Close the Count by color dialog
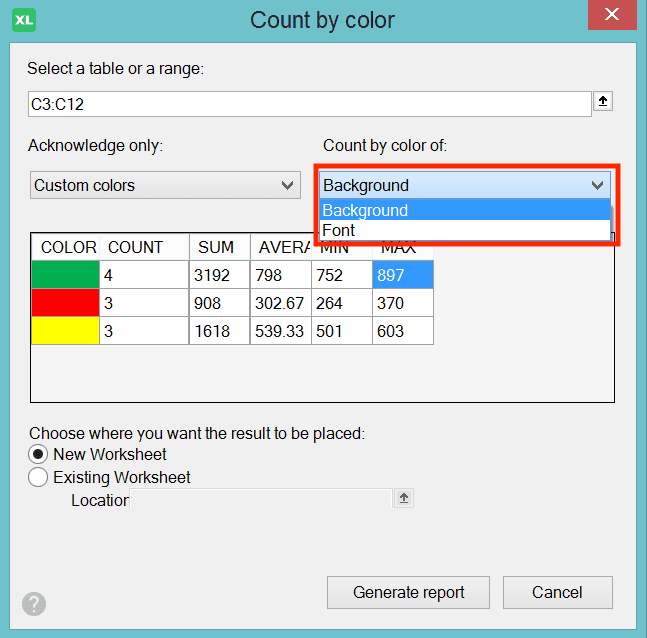647x638 pixels. 612,15
